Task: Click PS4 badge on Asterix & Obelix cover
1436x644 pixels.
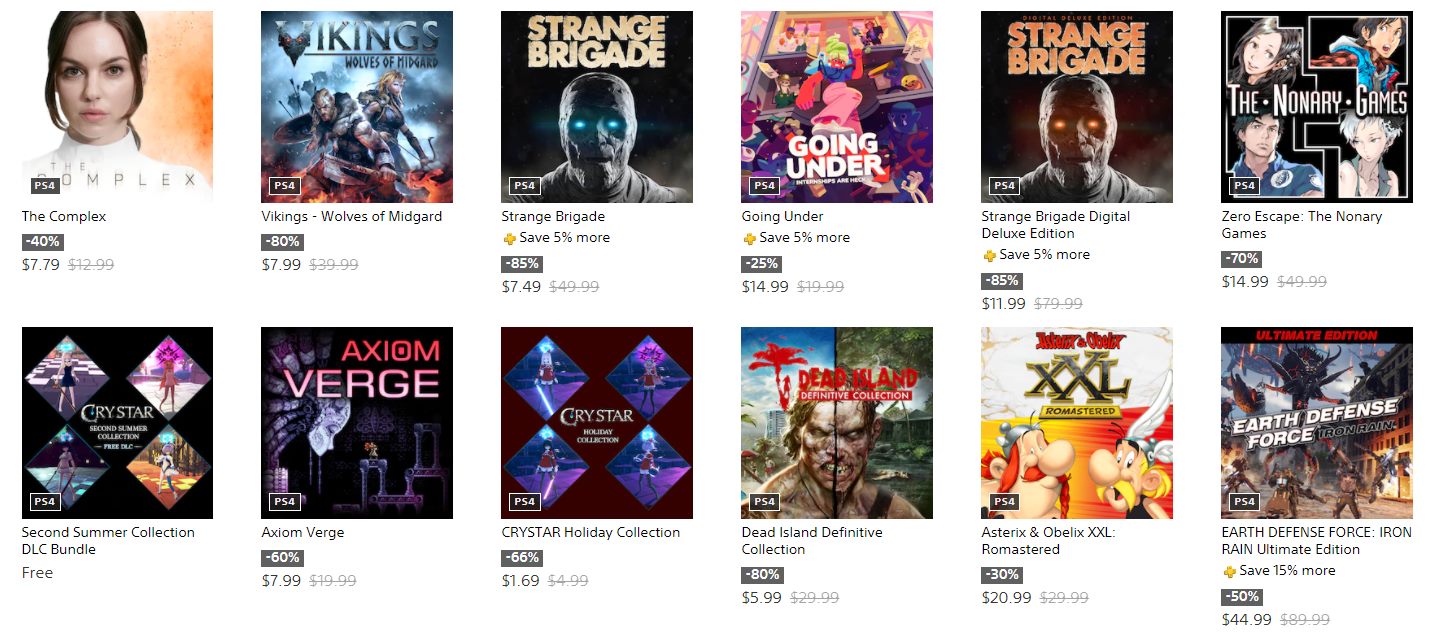Action: [1004, 502]
